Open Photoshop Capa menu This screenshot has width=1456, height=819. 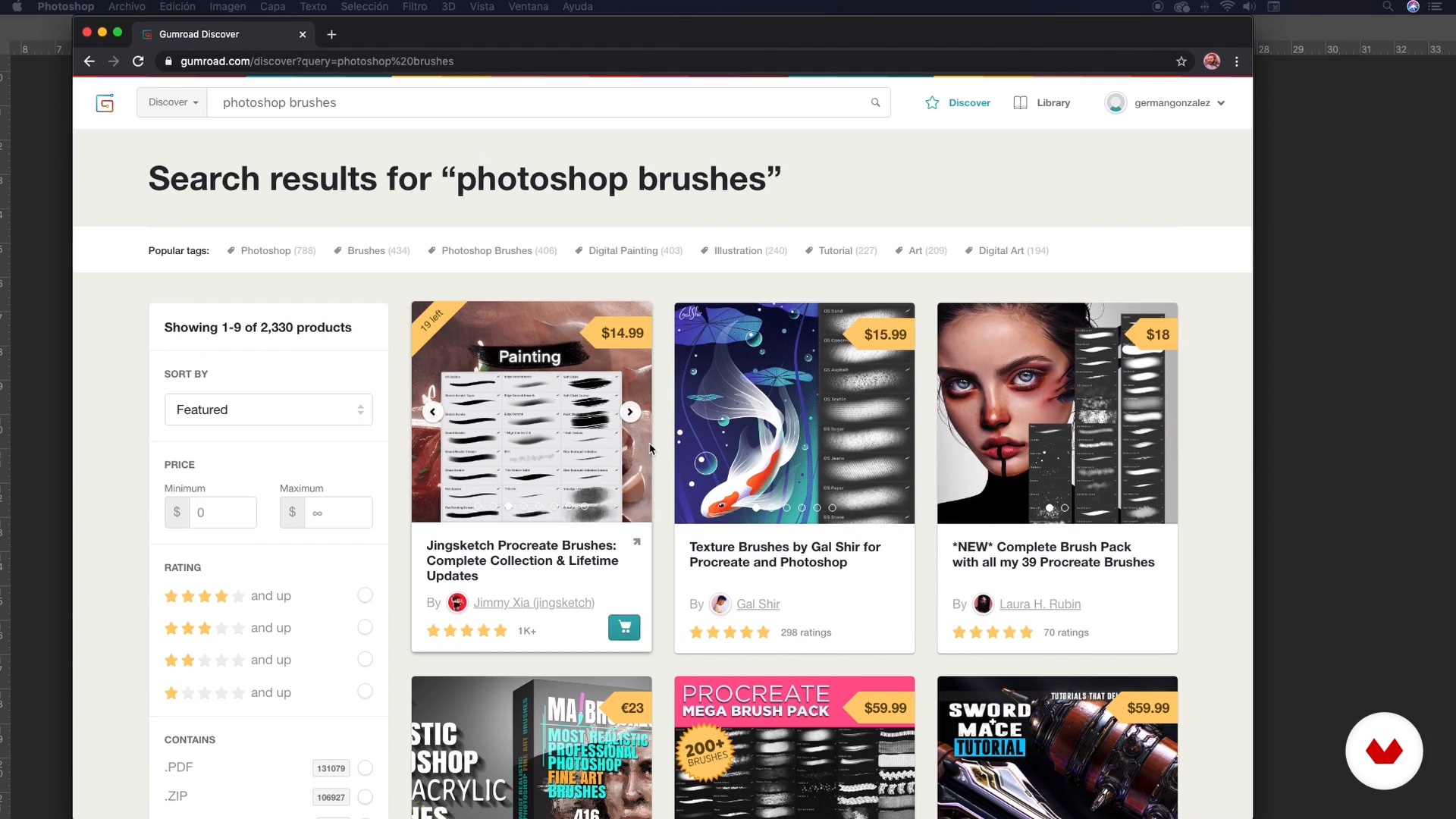point(273,7)
